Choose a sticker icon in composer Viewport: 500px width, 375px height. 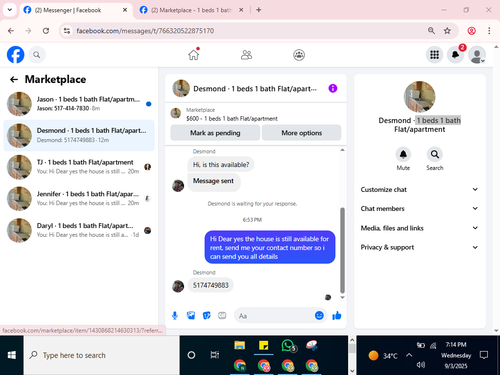click(x=207, y=315)
